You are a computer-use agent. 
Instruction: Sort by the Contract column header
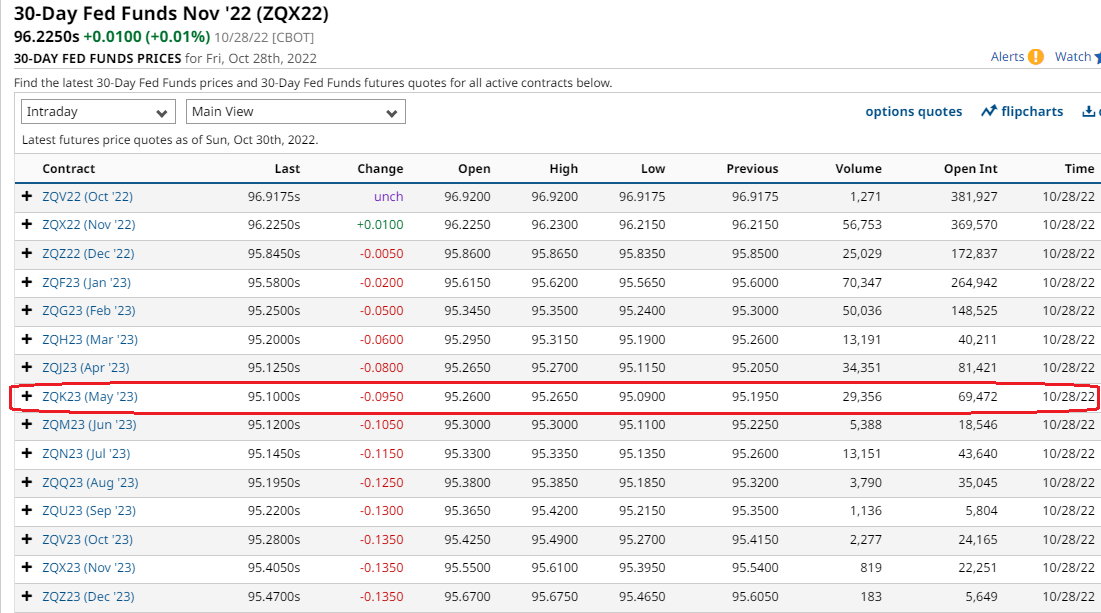(x=69, y=169)
